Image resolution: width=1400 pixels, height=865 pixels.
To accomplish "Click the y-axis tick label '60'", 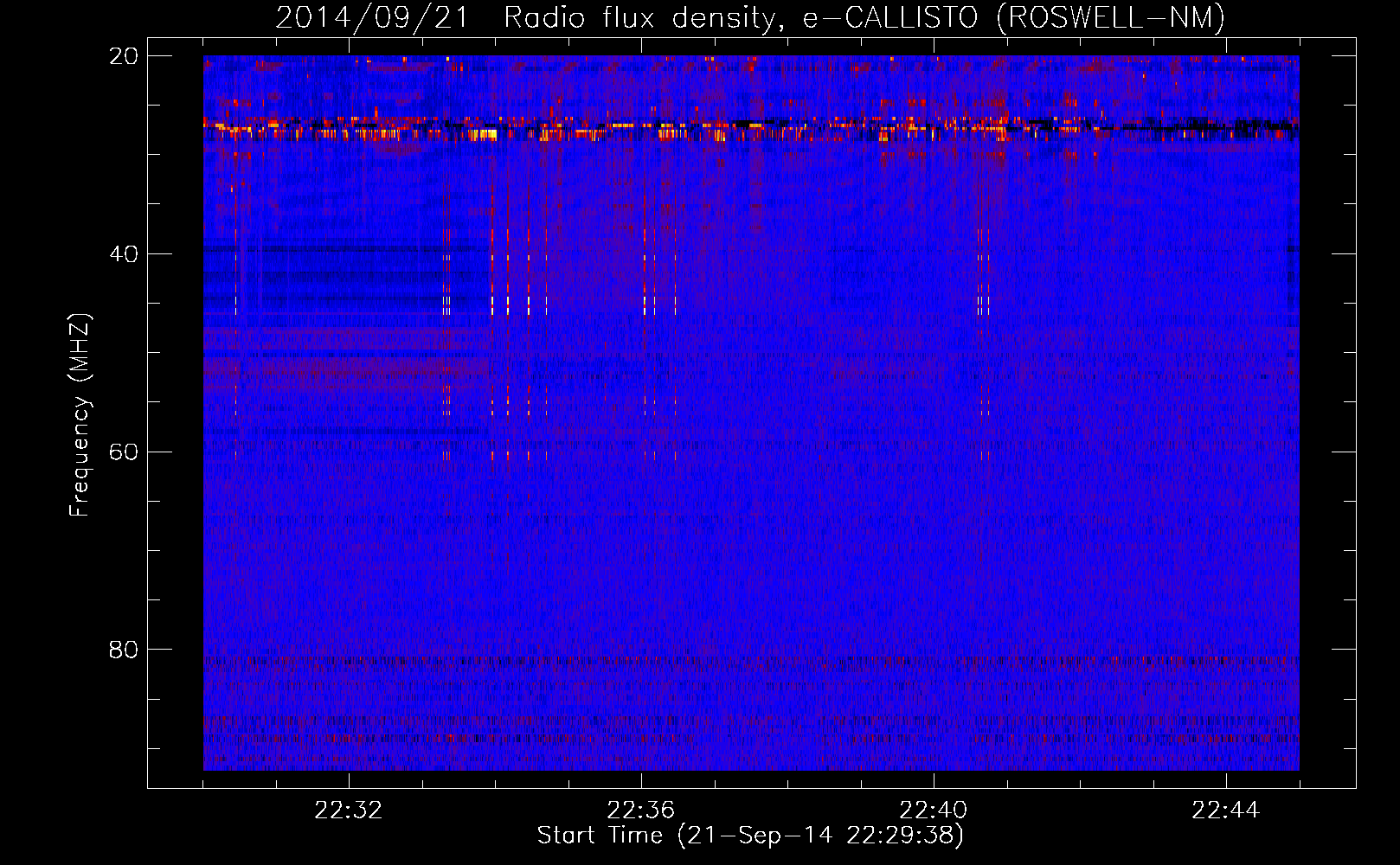I will click(124, 452).
